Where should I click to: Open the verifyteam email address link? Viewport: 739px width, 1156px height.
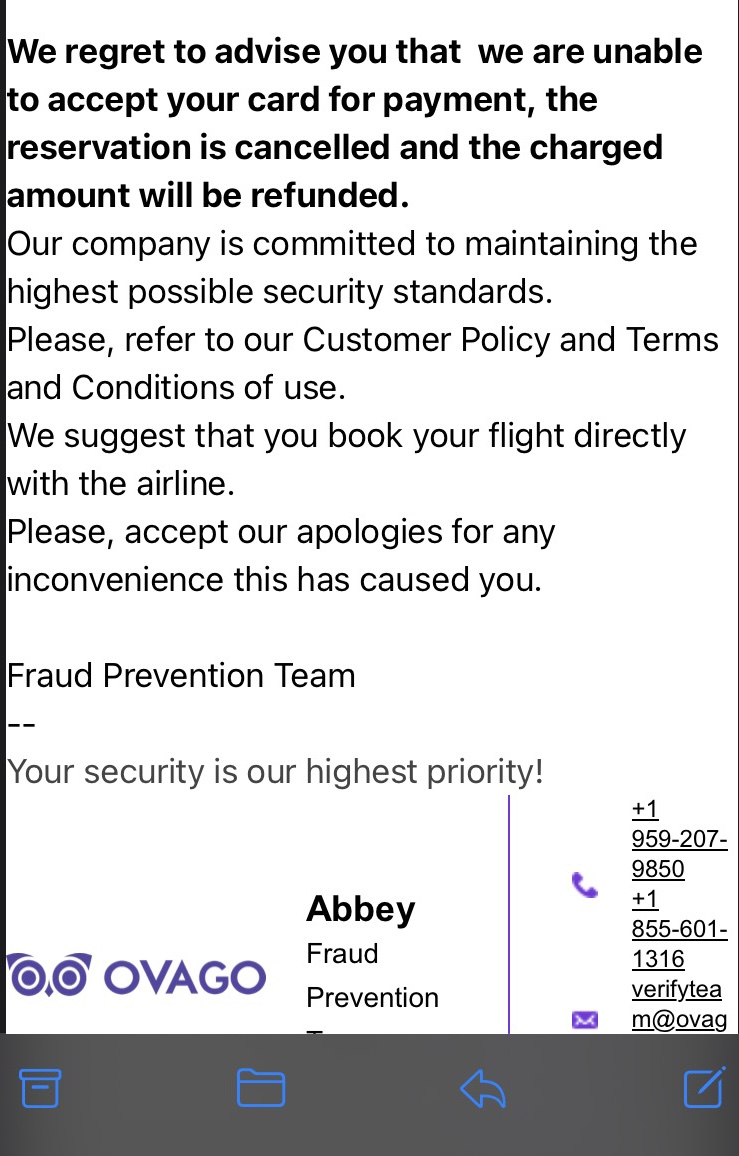679,1004
